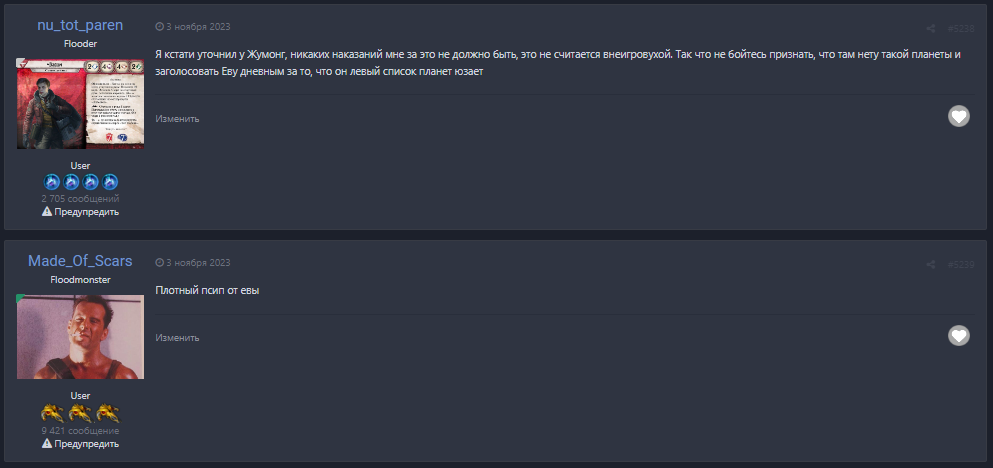Open Made_Of_Scars profile via username
Image resolution: width=993 pixels, height=468 pixels.
pyautogui.click(x=80, y=261)
